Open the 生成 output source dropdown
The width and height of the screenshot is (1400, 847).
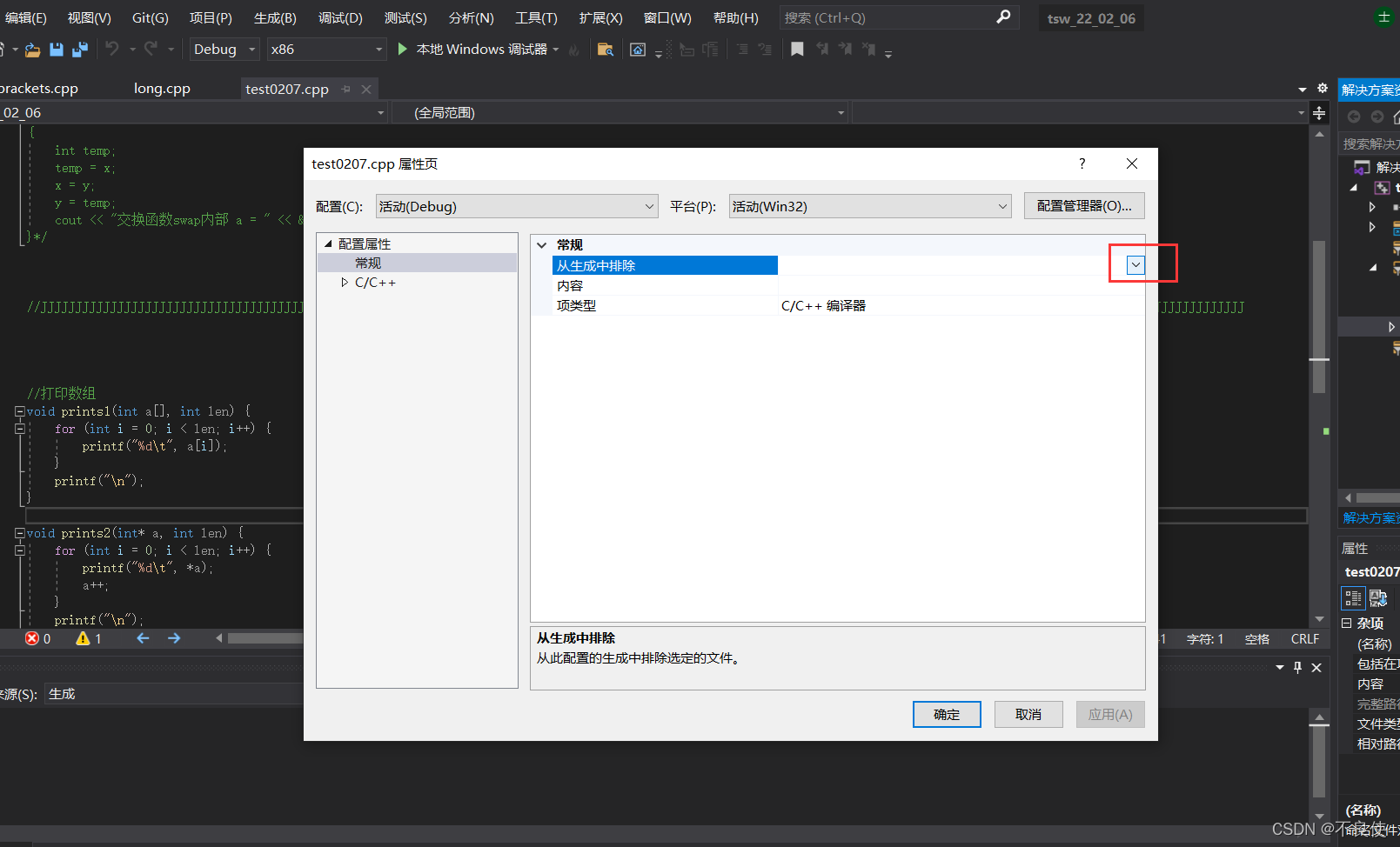[x=173, y=694]
